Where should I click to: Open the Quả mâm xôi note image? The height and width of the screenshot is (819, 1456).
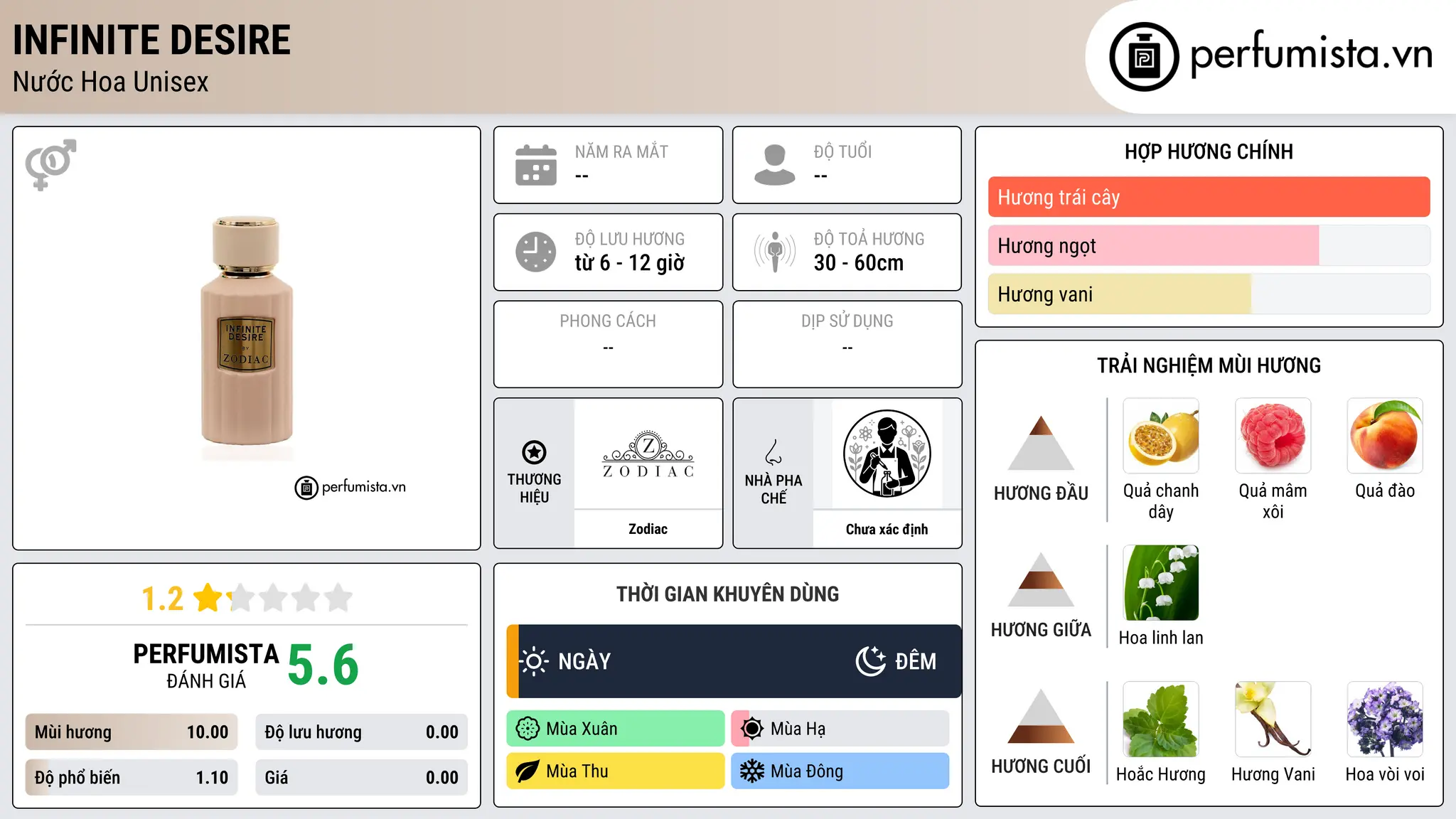pos(1273,436)
